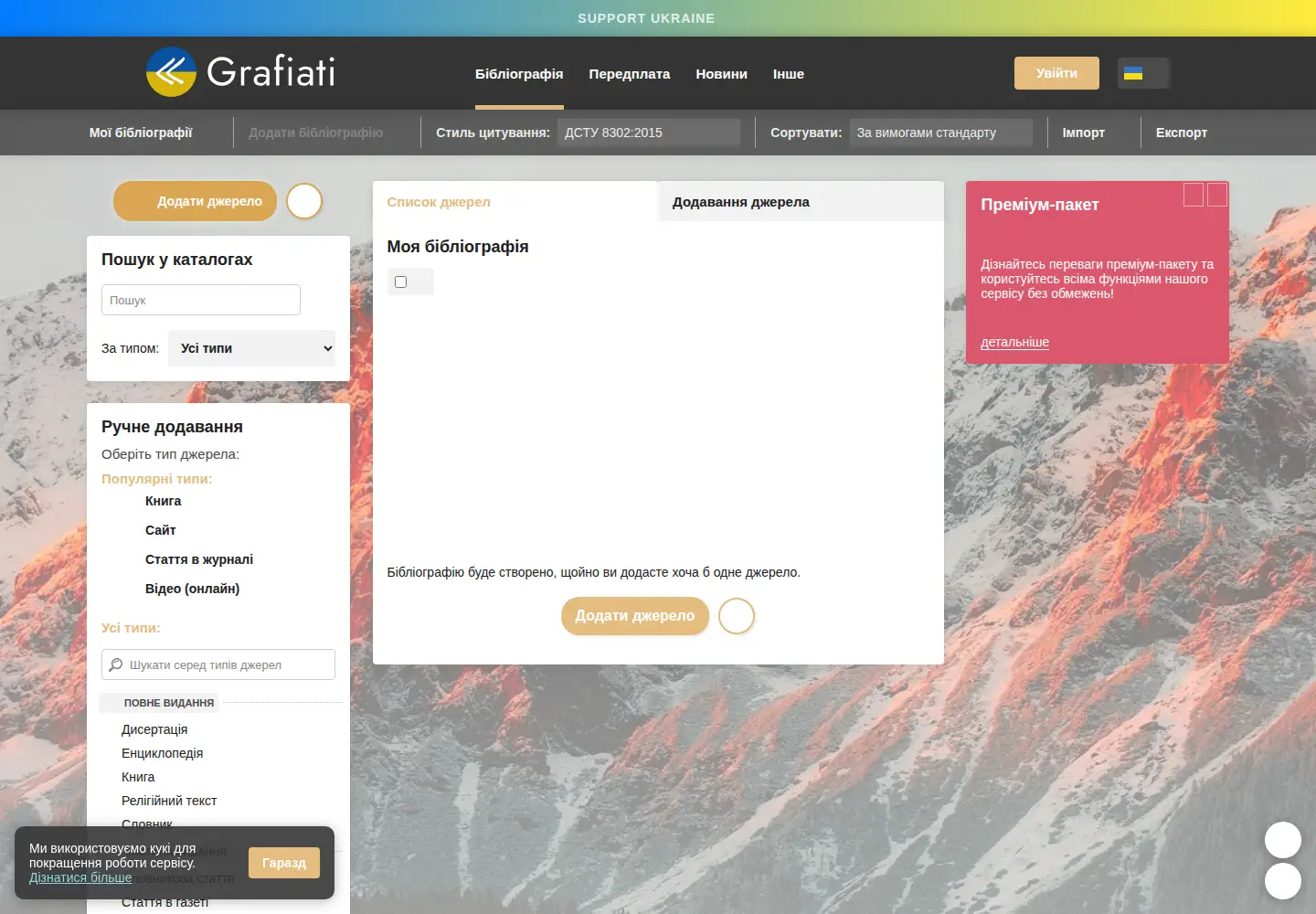Click the Grafiati logo
The width and height of the screenshot is (1316, 914).
tap(241, 72)
